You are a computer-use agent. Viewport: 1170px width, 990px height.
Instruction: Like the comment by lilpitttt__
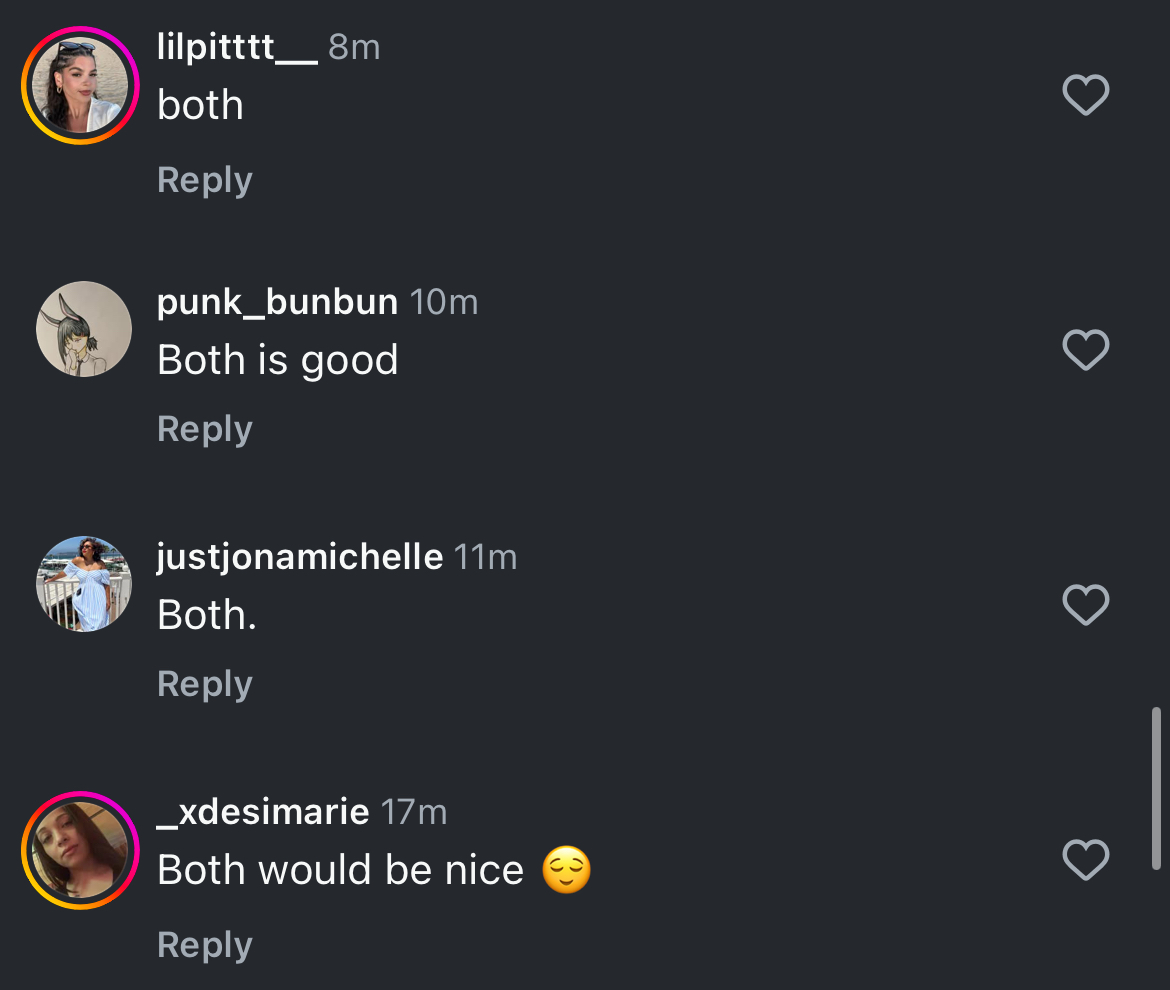pyautogui.click(x=1085, y=96)
